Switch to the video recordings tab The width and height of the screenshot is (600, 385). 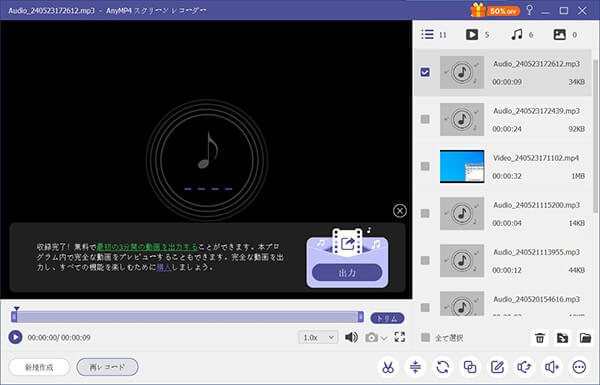coord(477,35)
